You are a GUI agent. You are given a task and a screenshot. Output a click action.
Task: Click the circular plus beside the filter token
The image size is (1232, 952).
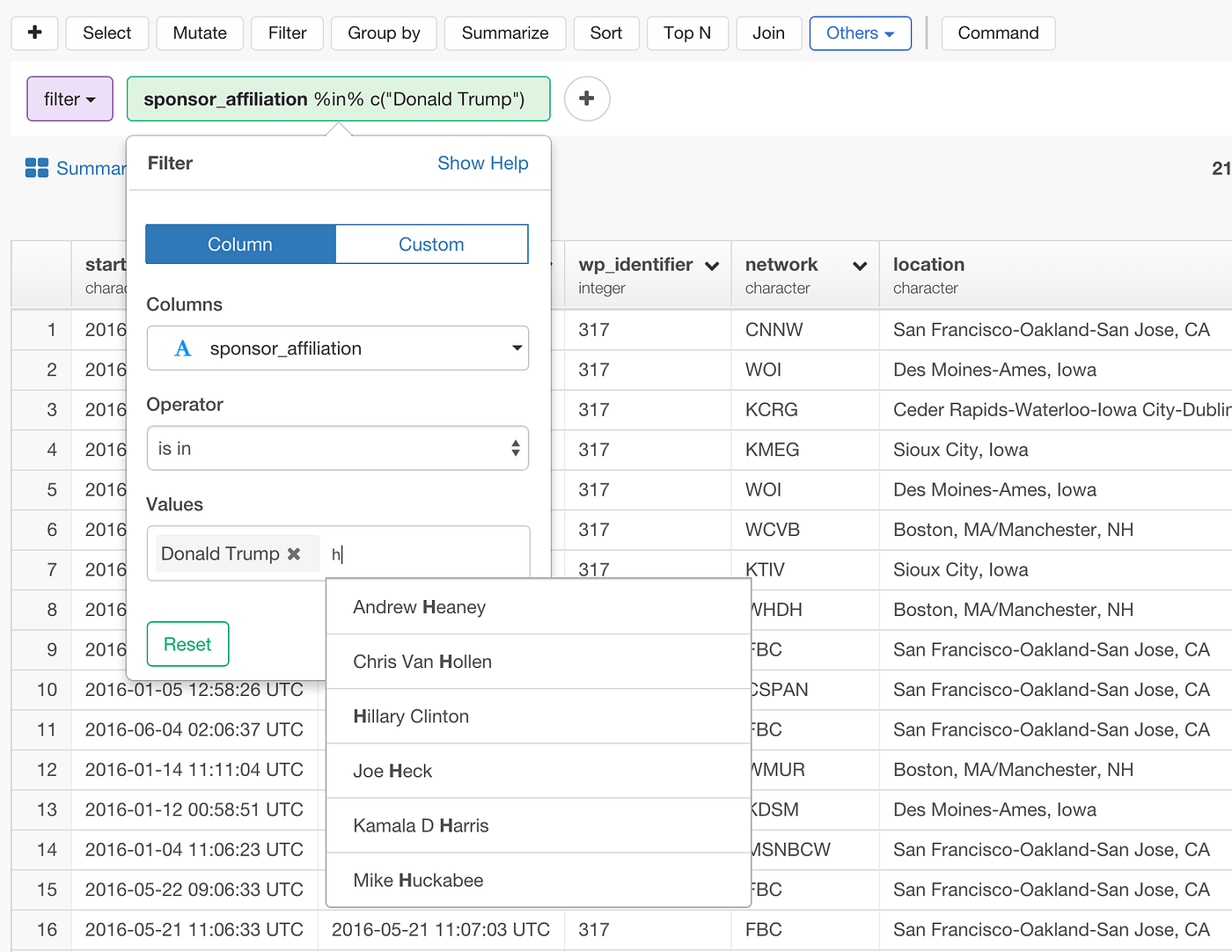pyautogui.click(x=586, y=99)
